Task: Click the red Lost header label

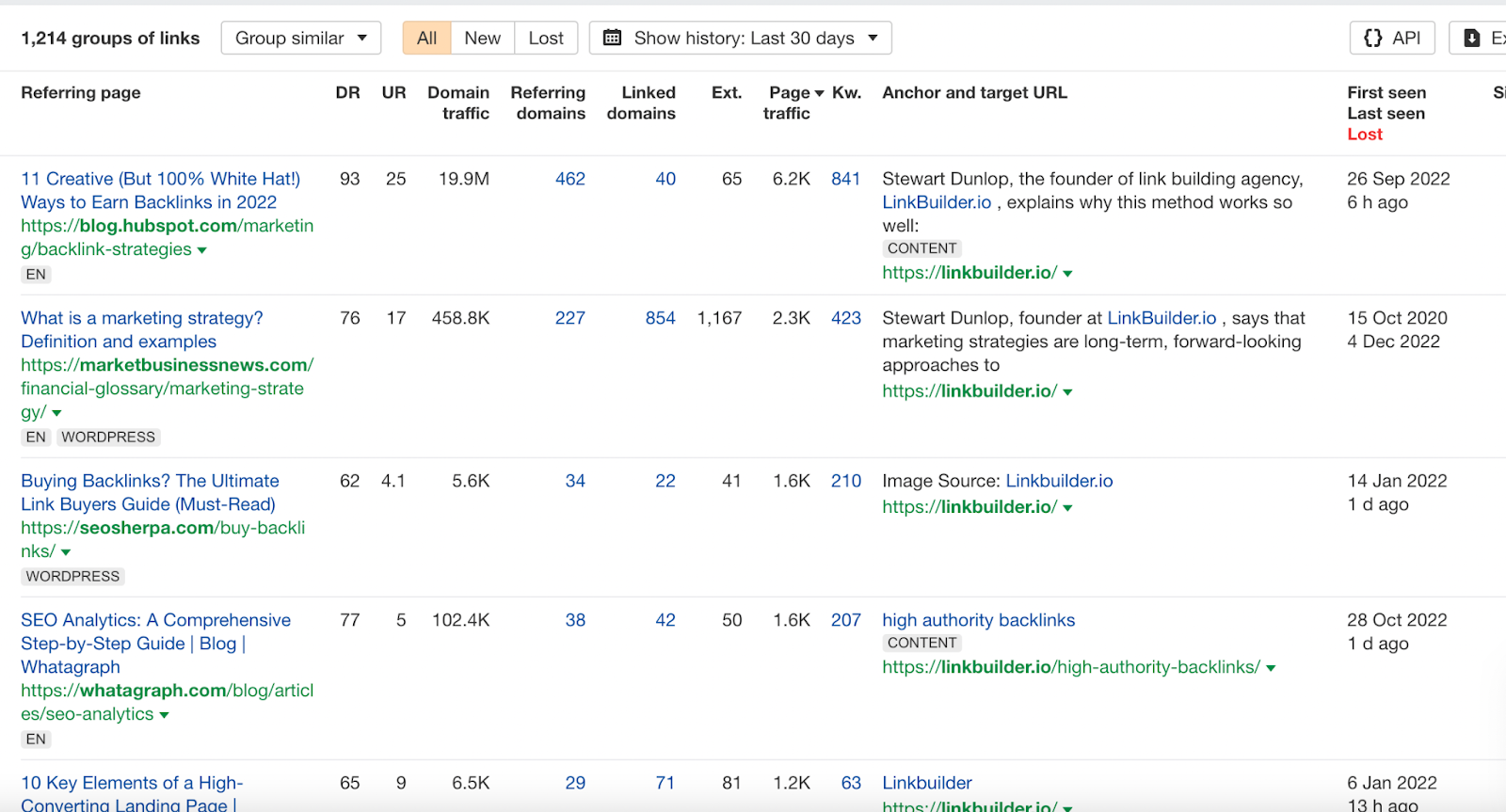Action: pyautogui.click(x=1365, y=134)
